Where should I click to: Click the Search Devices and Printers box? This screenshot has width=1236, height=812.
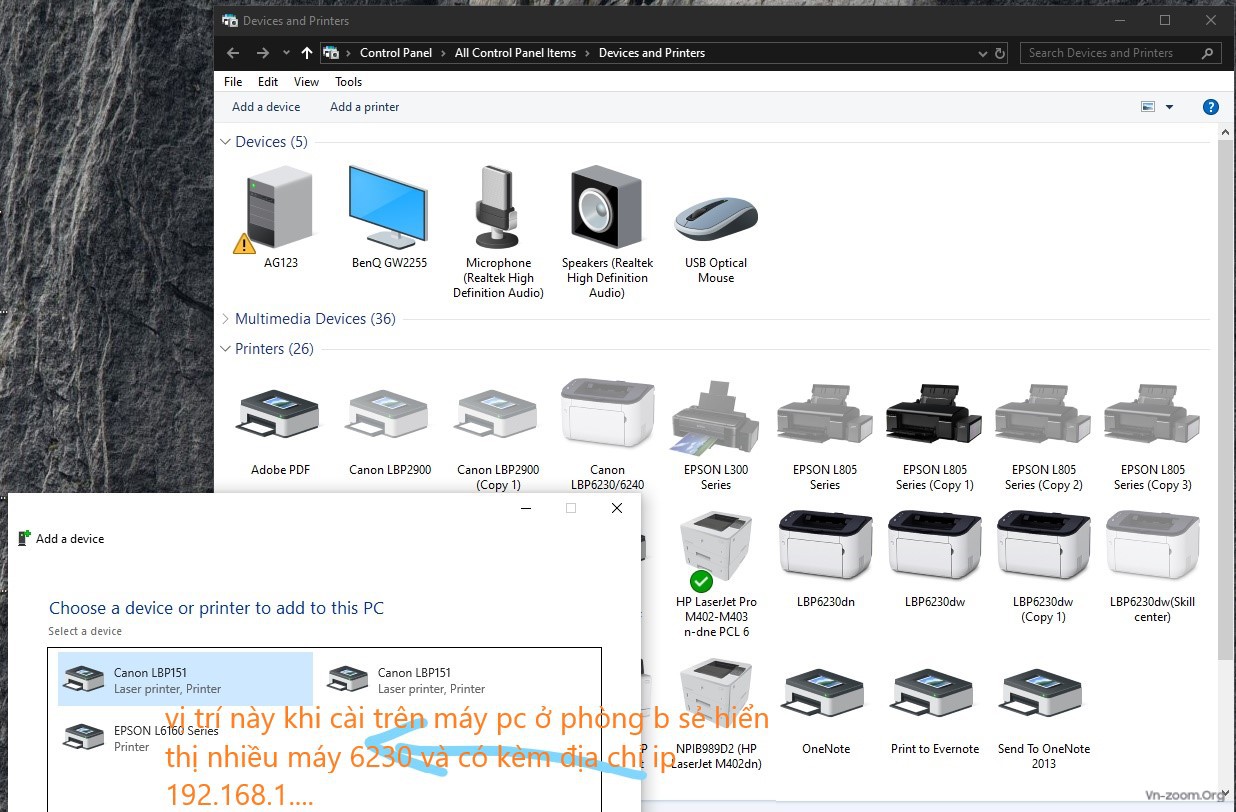click(x=1120, y=53)
